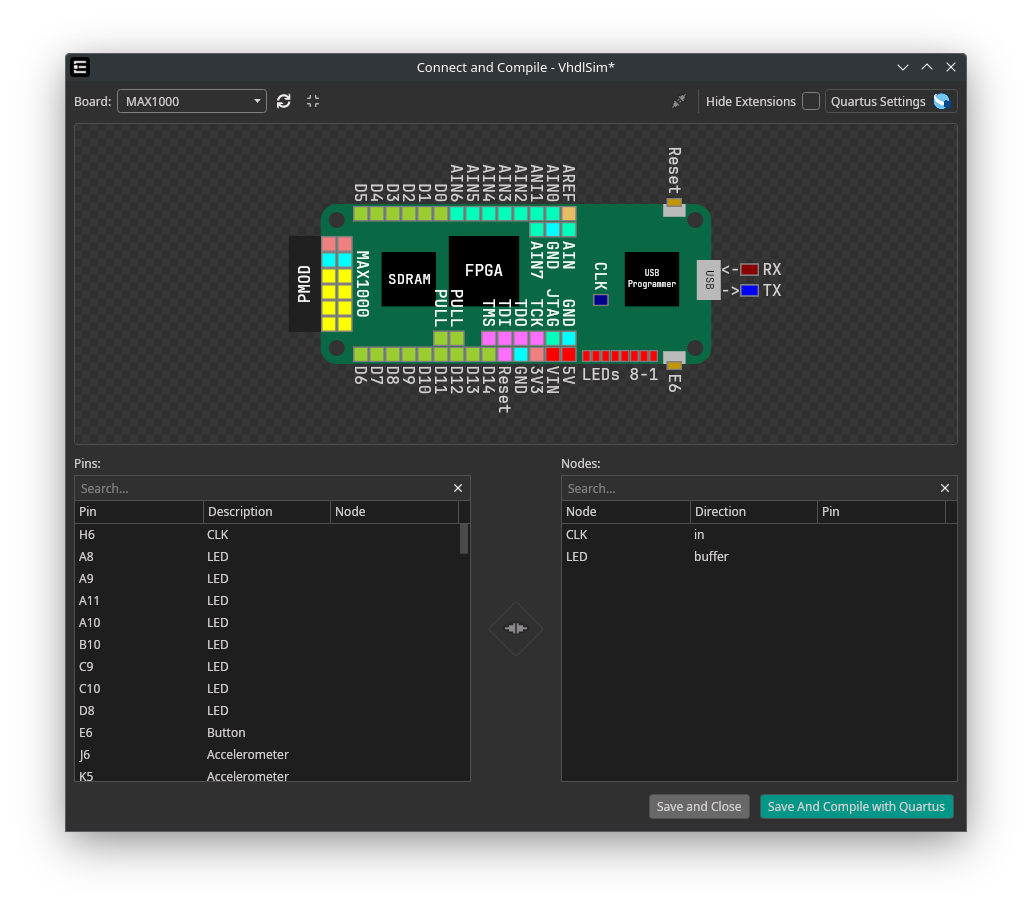
Task: Click the blue TX indicator square
Action: (749, 291)
